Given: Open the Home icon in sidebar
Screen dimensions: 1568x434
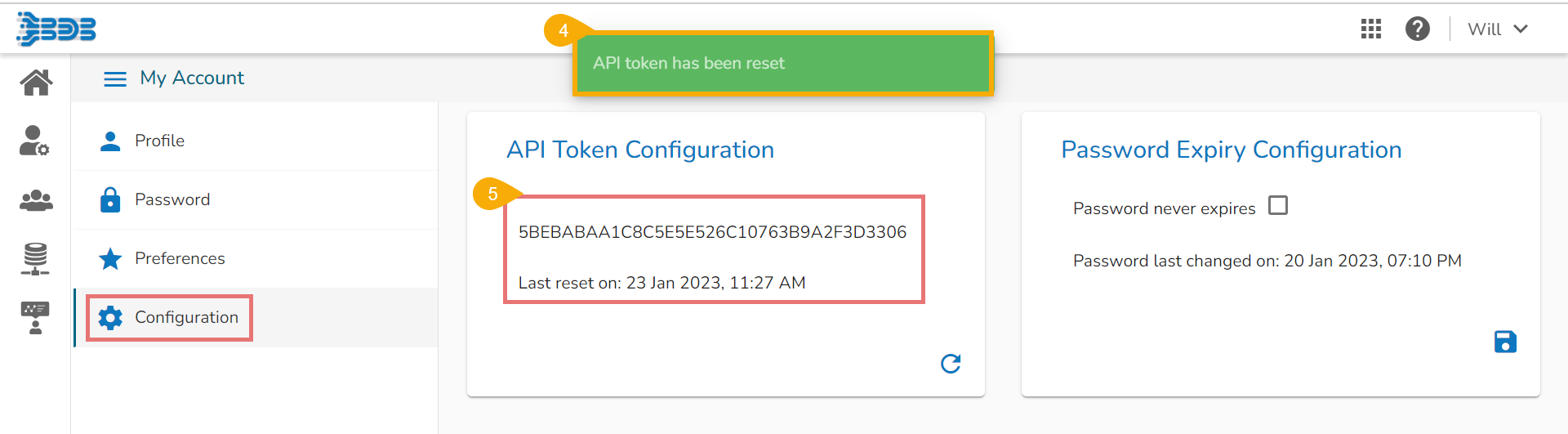Looking at the screenshot, I should tap(36, 82).
